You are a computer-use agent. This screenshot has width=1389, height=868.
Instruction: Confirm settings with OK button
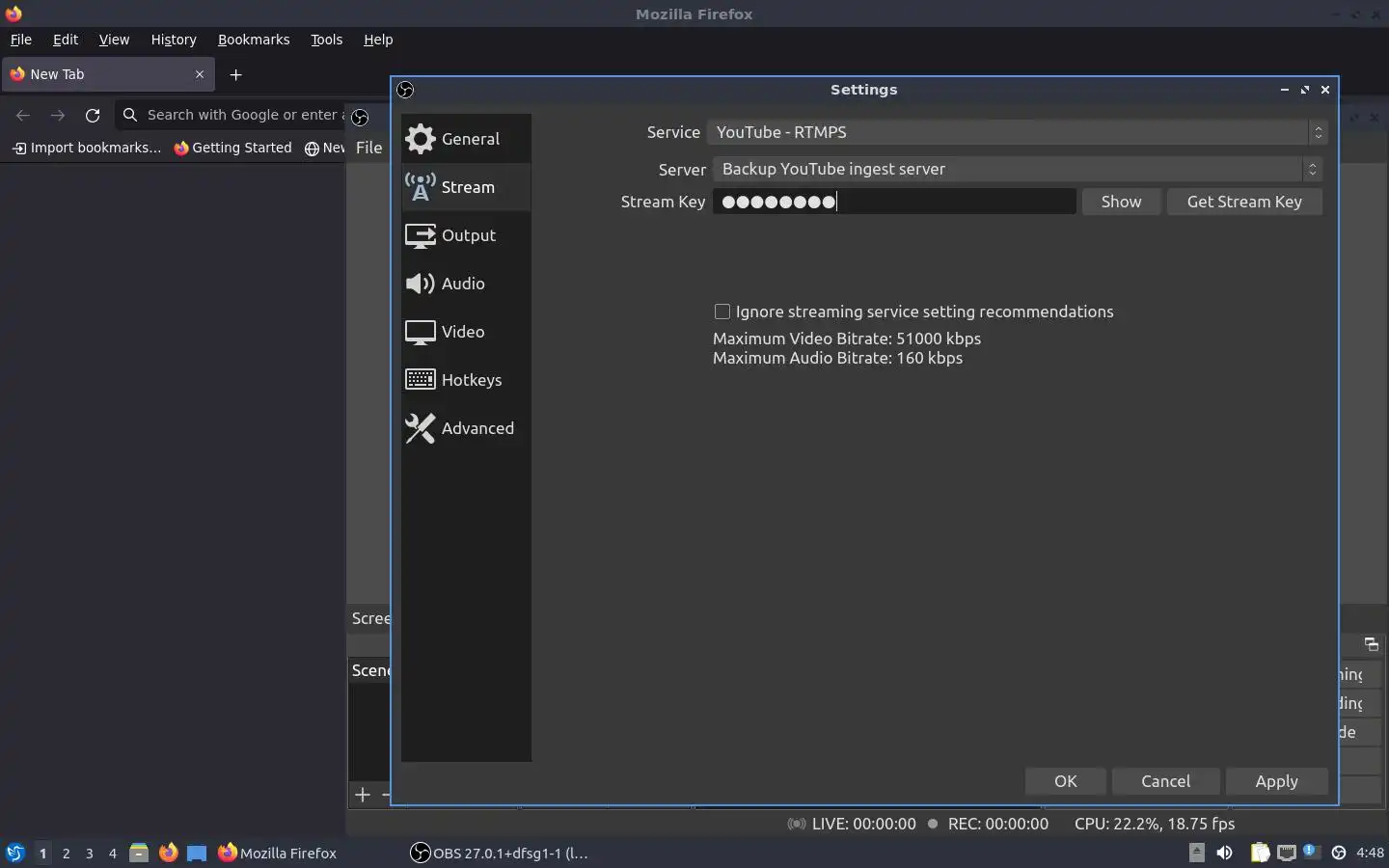(x=1066, y=781)
